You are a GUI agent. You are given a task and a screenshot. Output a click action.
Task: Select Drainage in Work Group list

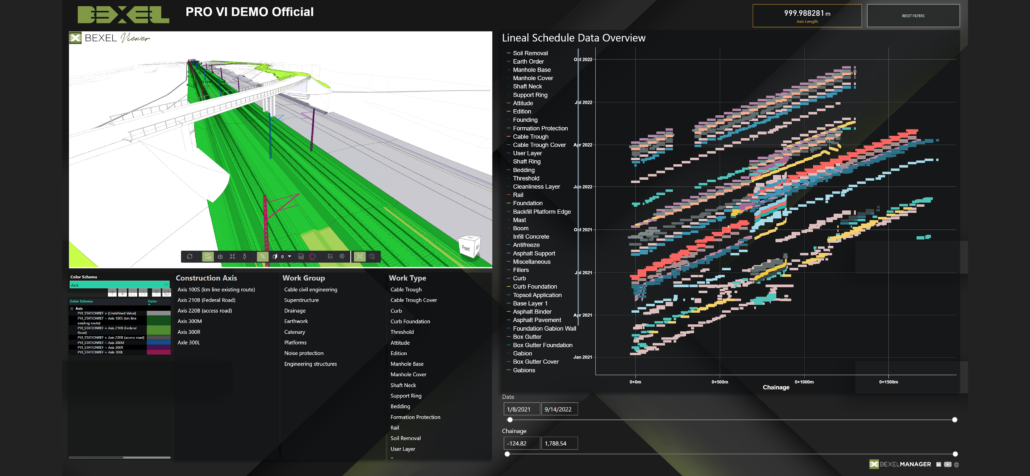297,310
